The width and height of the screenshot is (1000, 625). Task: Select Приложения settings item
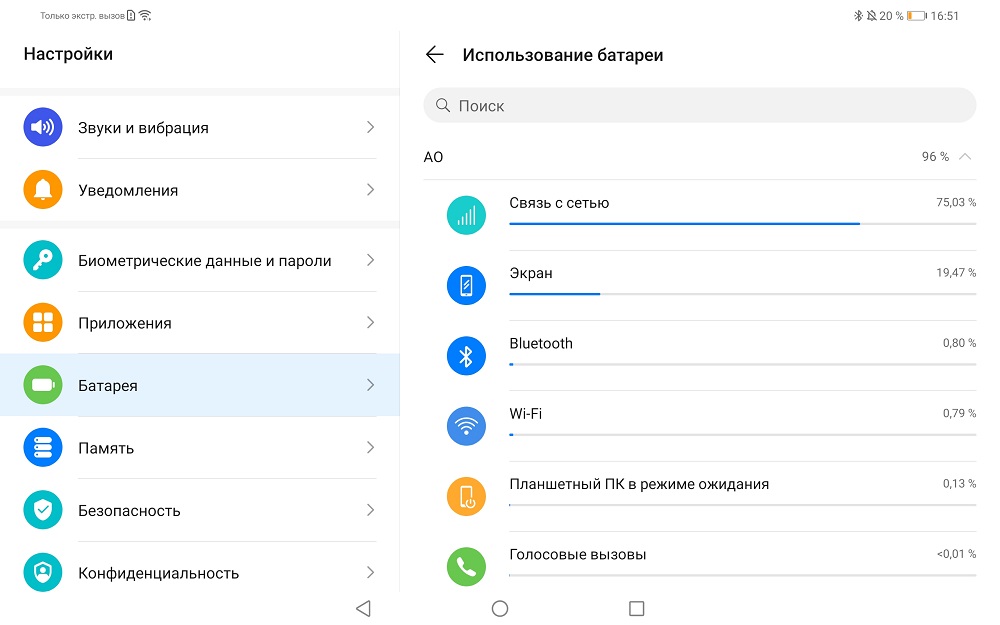point(200,322)
